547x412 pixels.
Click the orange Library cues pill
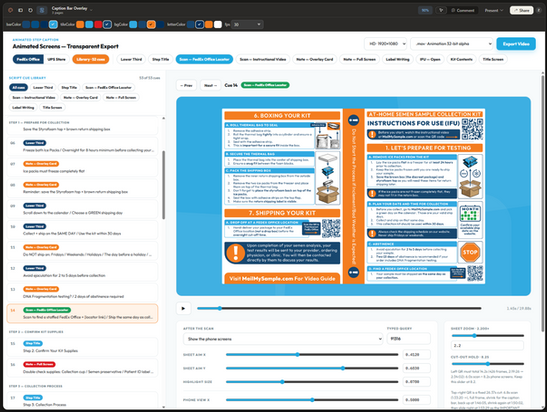pos(91,59)
